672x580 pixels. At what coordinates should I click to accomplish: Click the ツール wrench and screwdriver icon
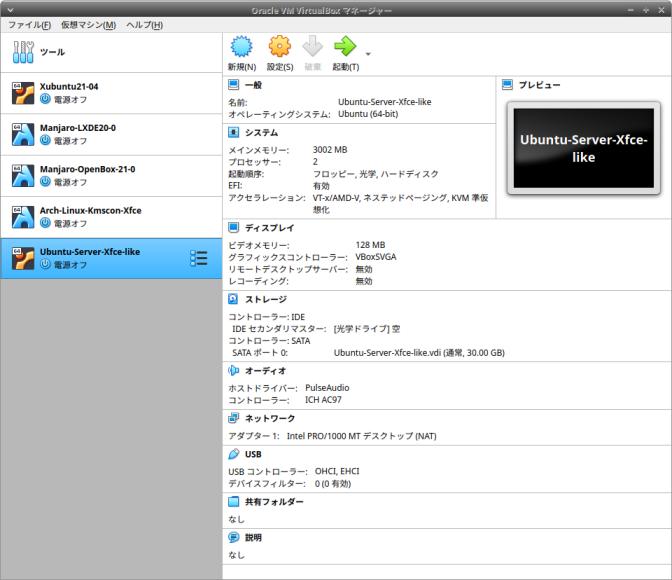tap(23, 52)
